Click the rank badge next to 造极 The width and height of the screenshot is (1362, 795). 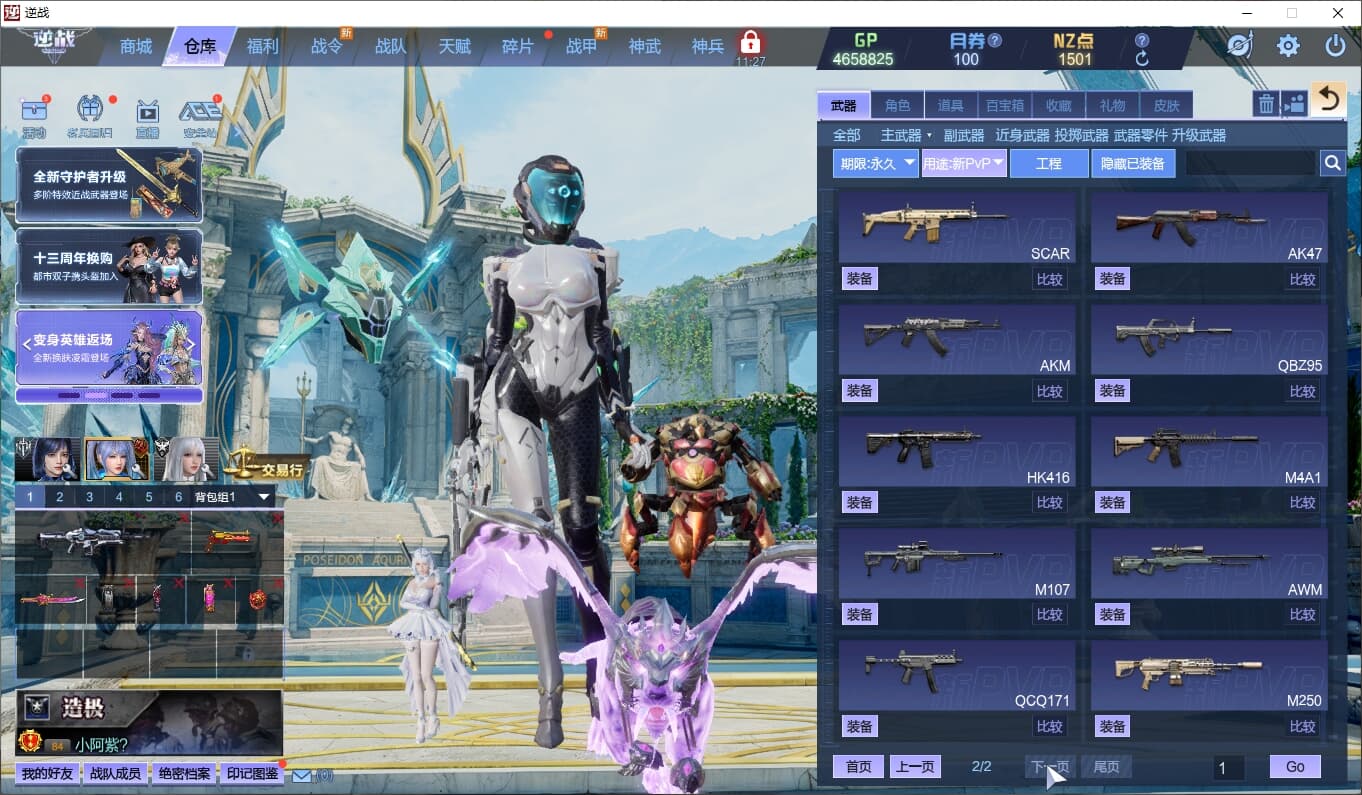[37, 708]
